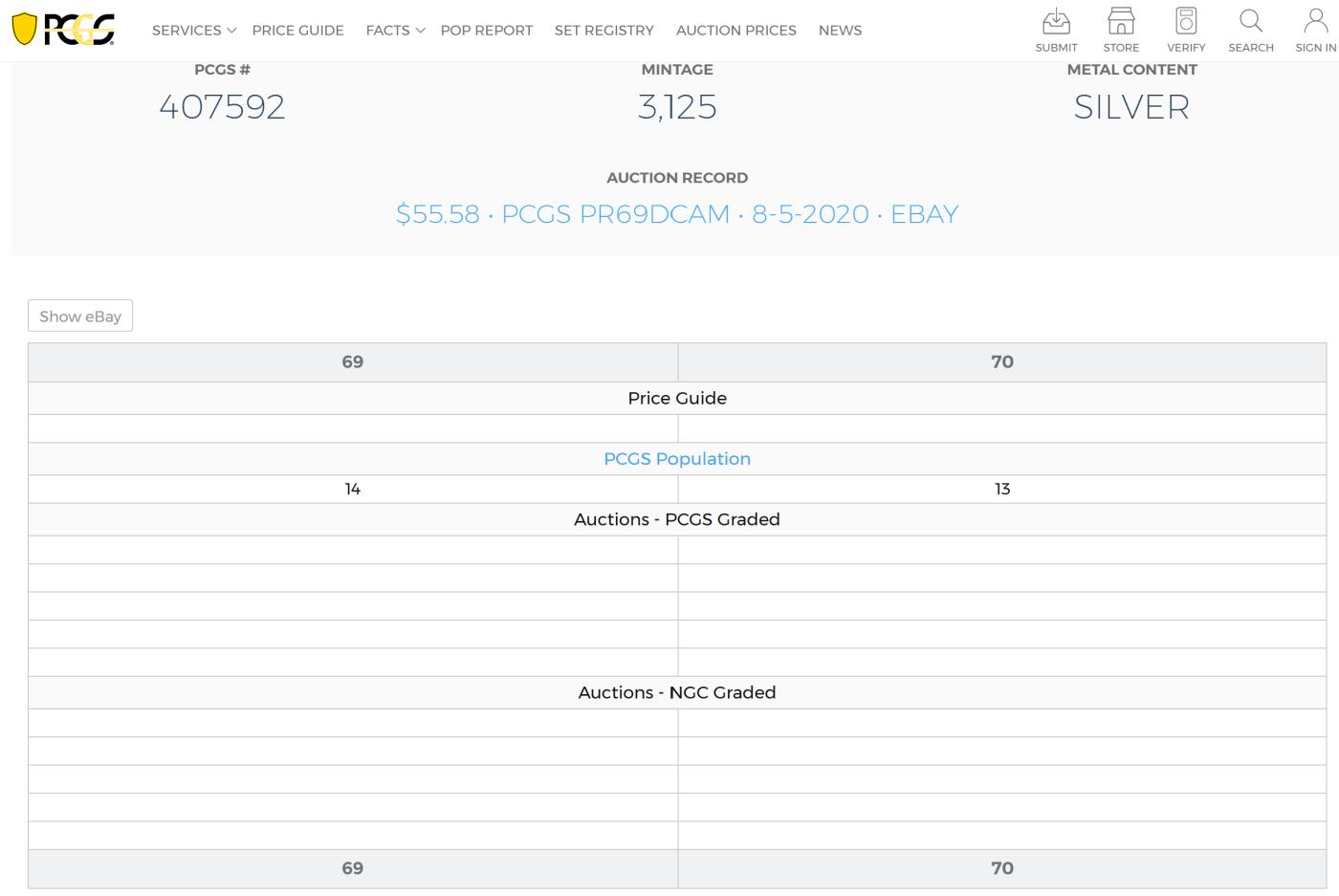Viewport: 1339px width, 896px height.
Task: Click the population count 13 cell
Action: click(1001, 490)
